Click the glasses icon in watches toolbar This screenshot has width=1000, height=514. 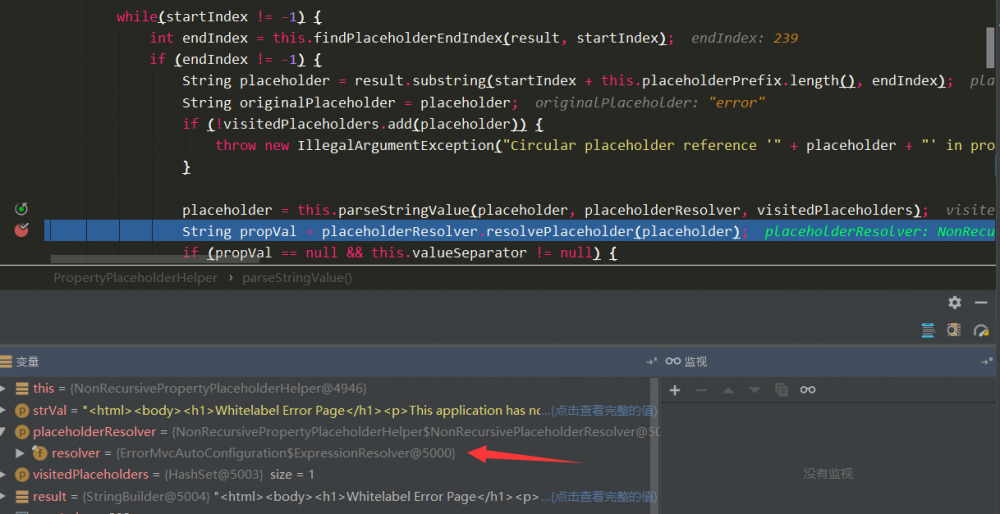click(808, 390)
